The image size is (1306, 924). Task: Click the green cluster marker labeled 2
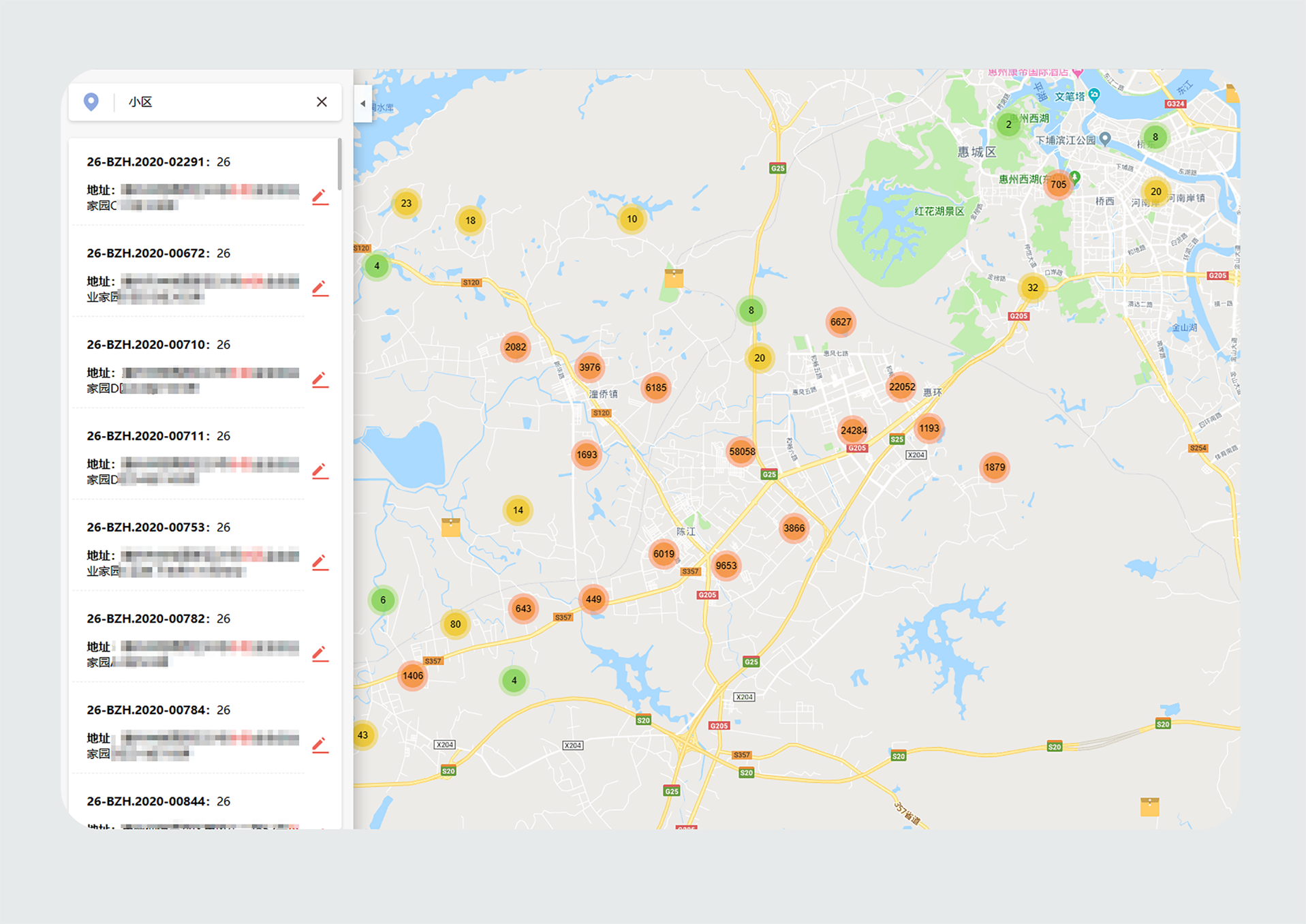[1008, 125]
